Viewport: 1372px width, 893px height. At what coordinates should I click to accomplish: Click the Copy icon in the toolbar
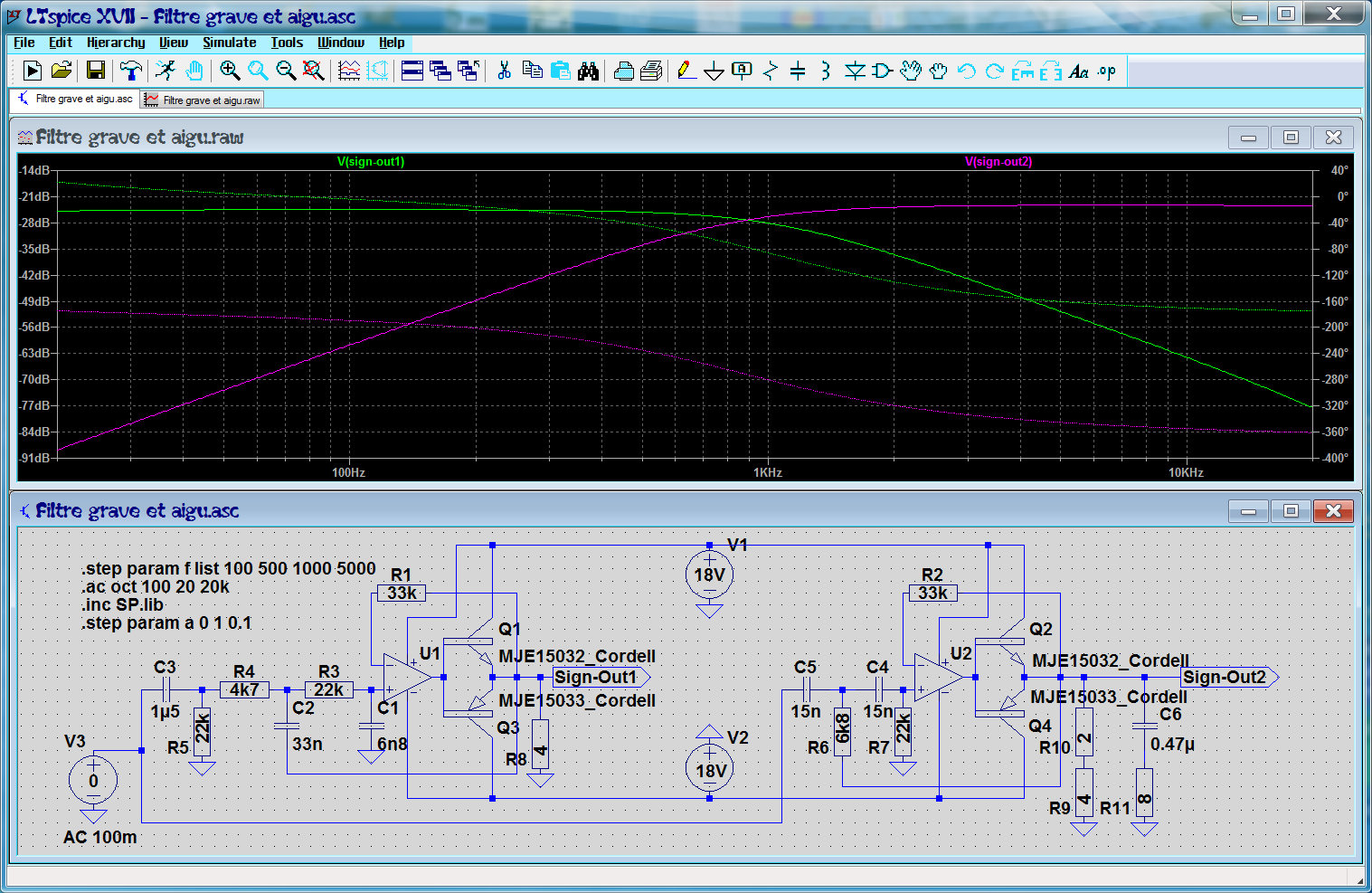pos(533,71)
